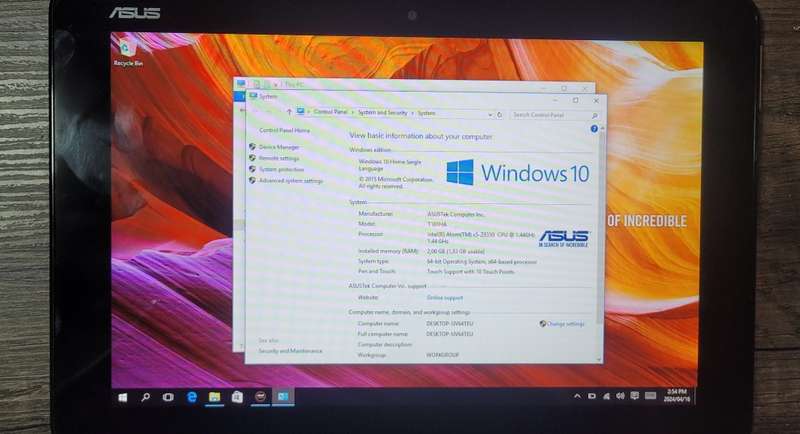Open Control Panel Home link

click(x=284, y=131)
